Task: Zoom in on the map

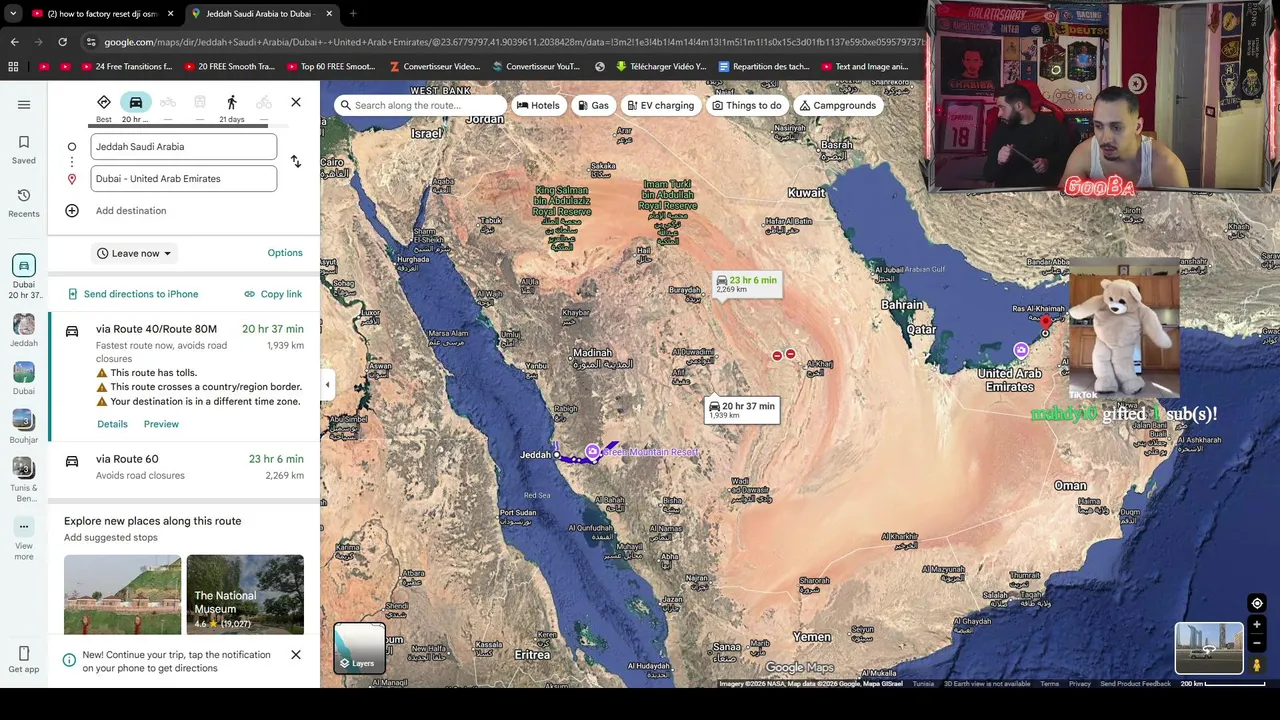Action: (1257, 625)
